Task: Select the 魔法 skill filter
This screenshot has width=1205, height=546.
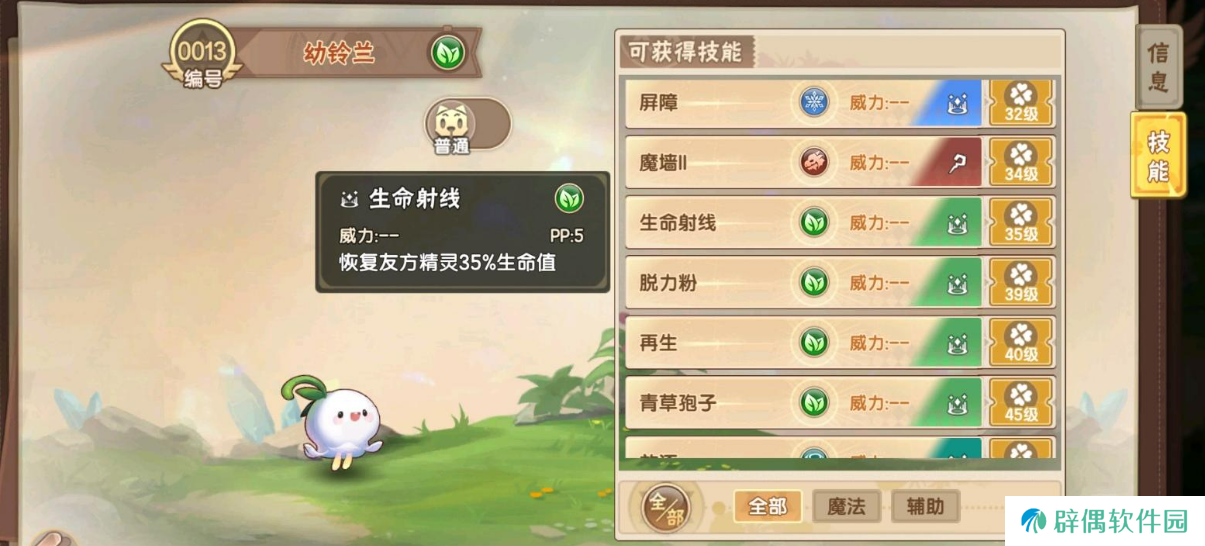Action: click(846, 506)
